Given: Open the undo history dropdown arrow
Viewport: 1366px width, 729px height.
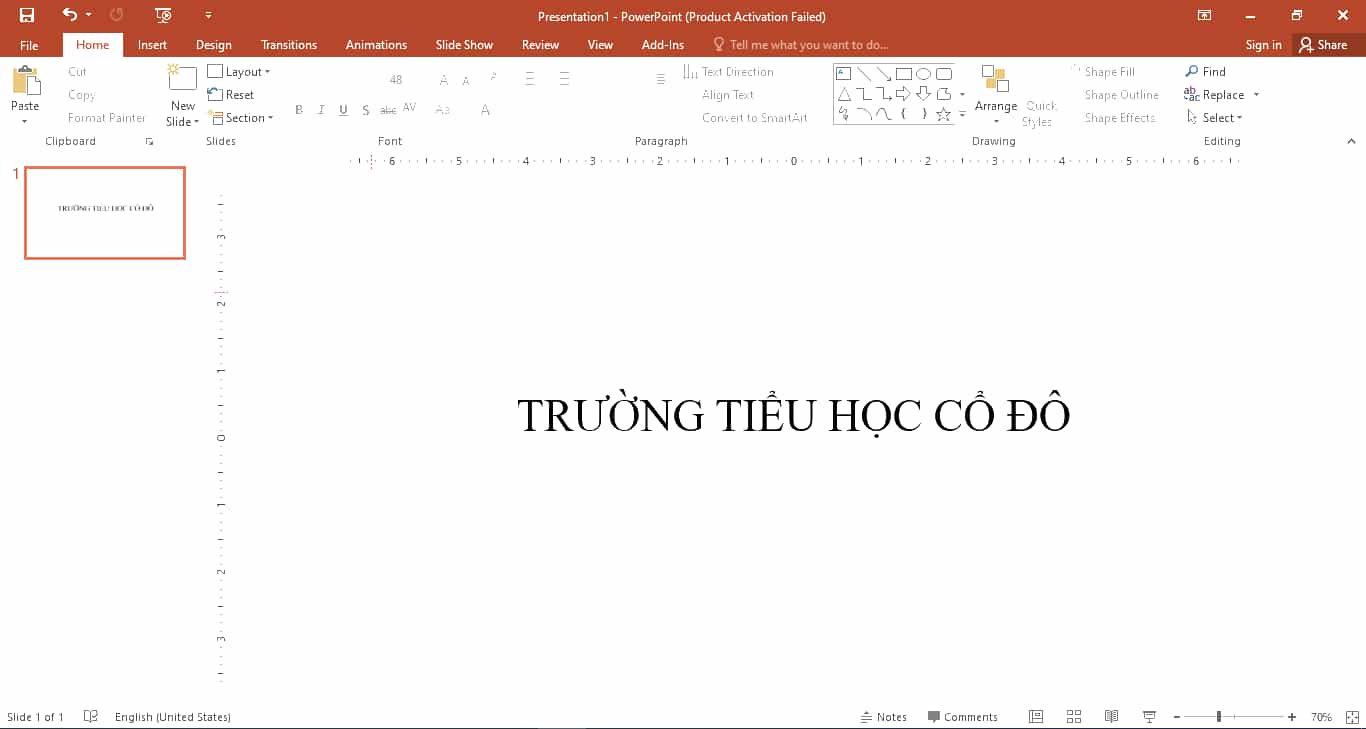Looking at the screenshot, I should click(x=88, y=15).
